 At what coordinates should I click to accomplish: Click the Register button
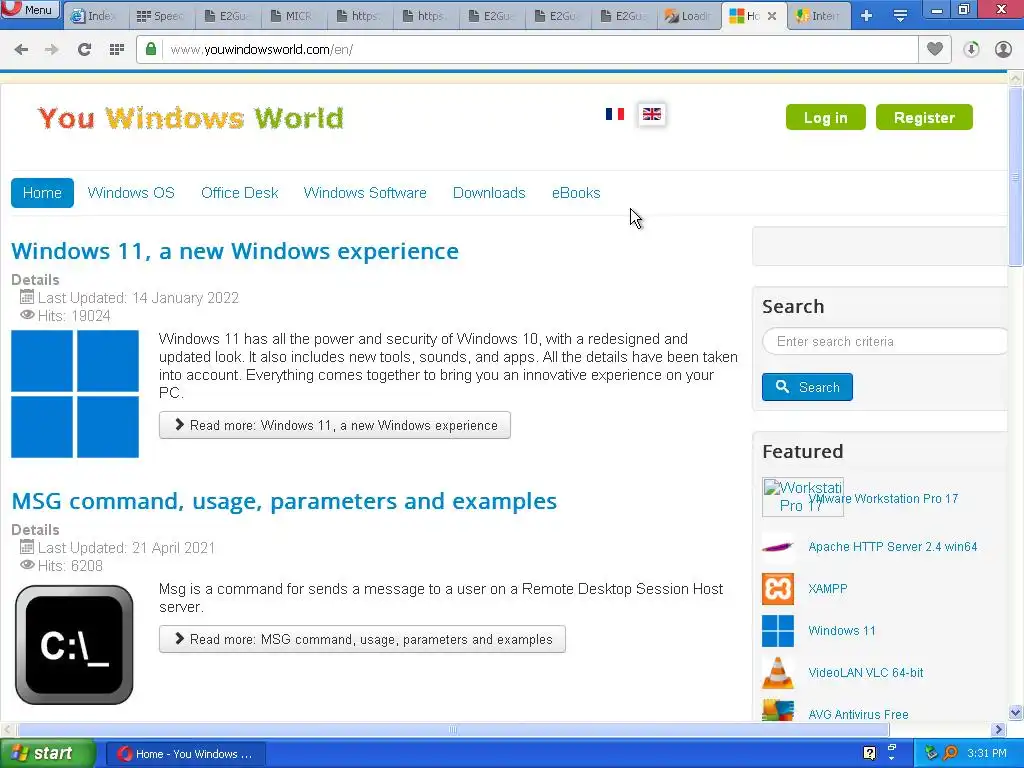924,118
